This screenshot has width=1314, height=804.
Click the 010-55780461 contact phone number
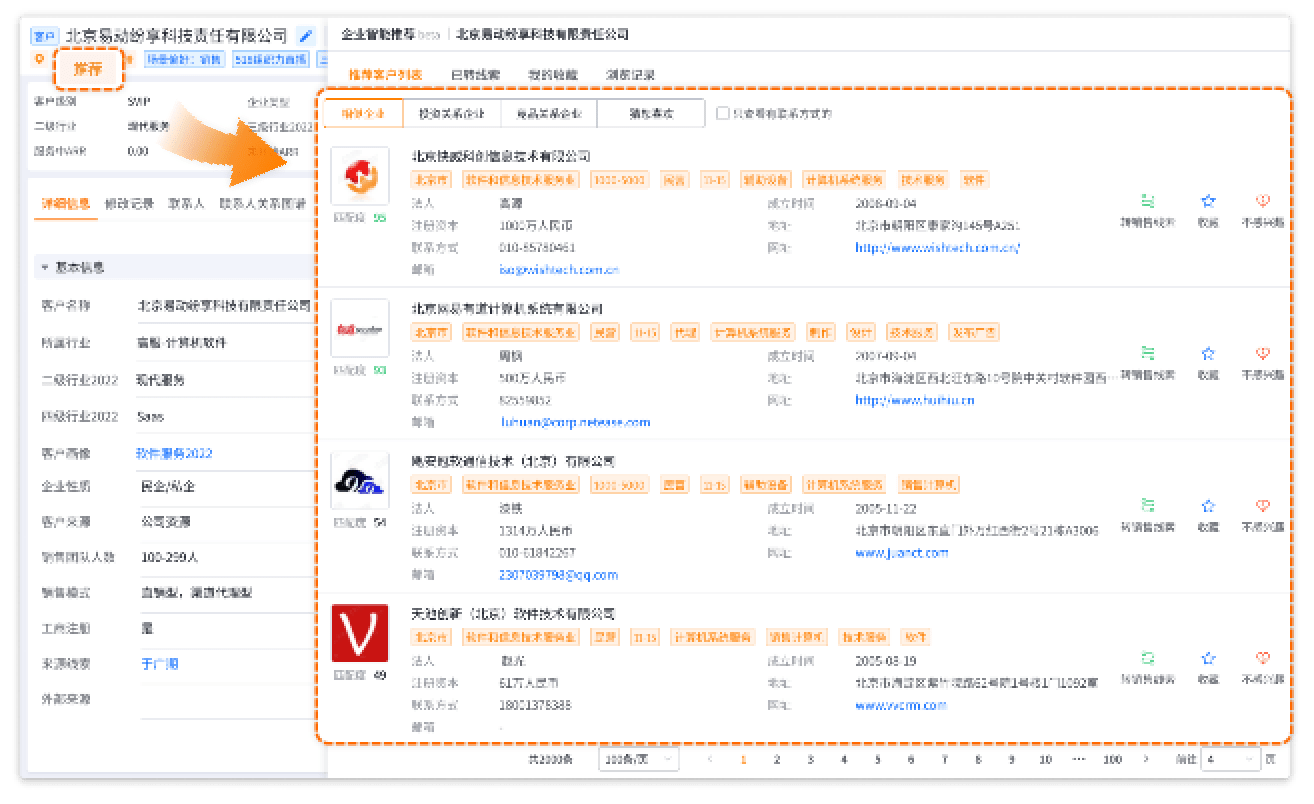pos(537,248)
